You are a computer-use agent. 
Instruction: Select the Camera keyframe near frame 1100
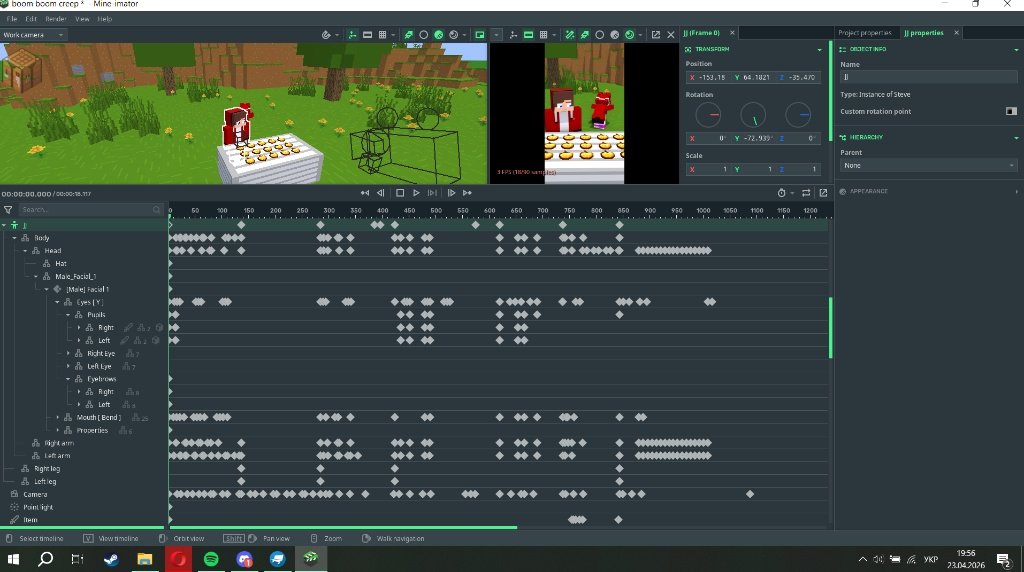pyautogui.click(x=750, y=494)
